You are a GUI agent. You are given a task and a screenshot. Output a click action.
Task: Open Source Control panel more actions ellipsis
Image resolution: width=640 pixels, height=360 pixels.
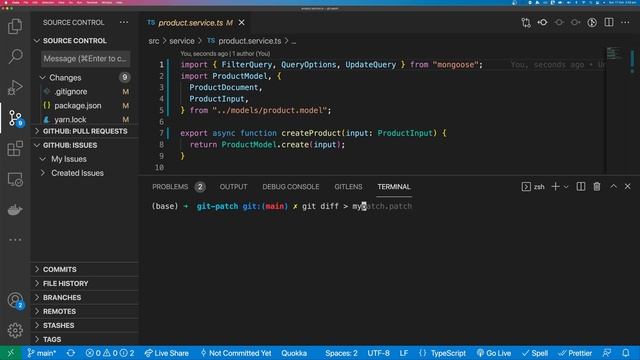[x=124, y=22]
